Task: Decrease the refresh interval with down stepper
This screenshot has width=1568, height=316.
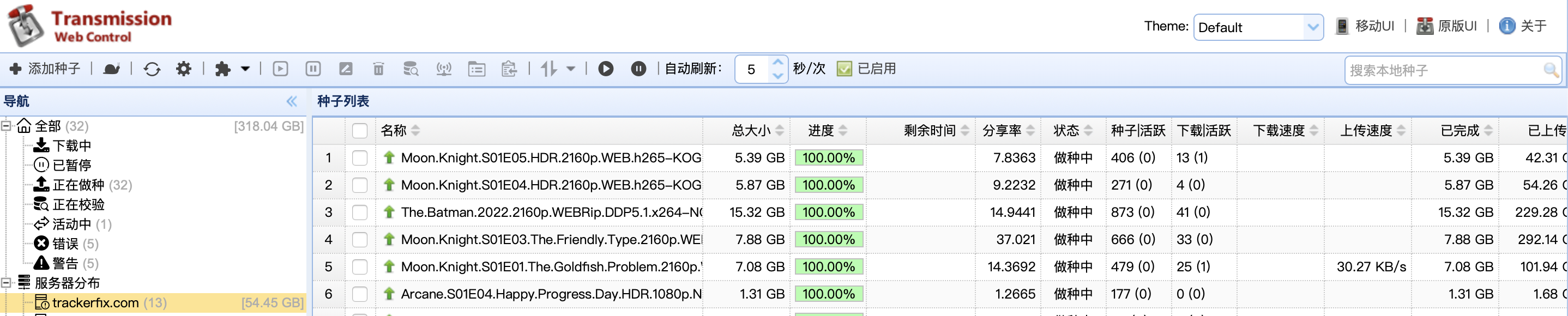Action: tap(778, 76)
